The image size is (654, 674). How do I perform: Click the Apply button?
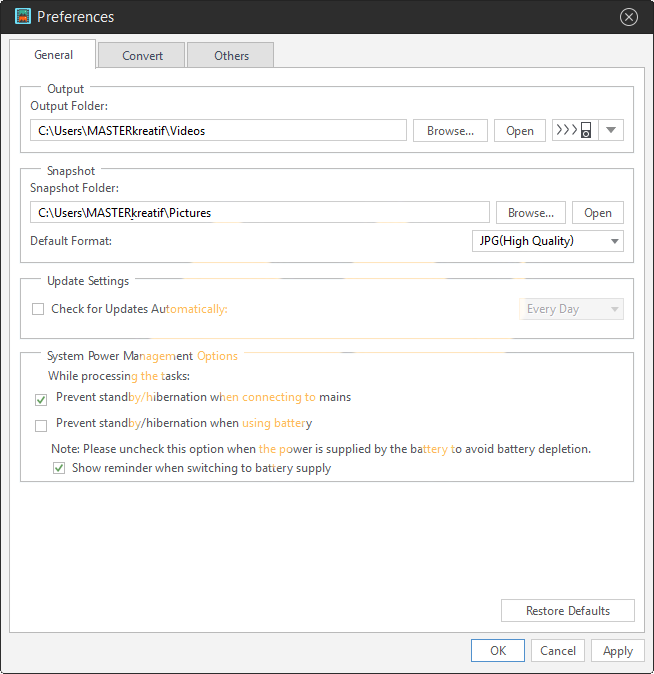click(x=618, y=650)
